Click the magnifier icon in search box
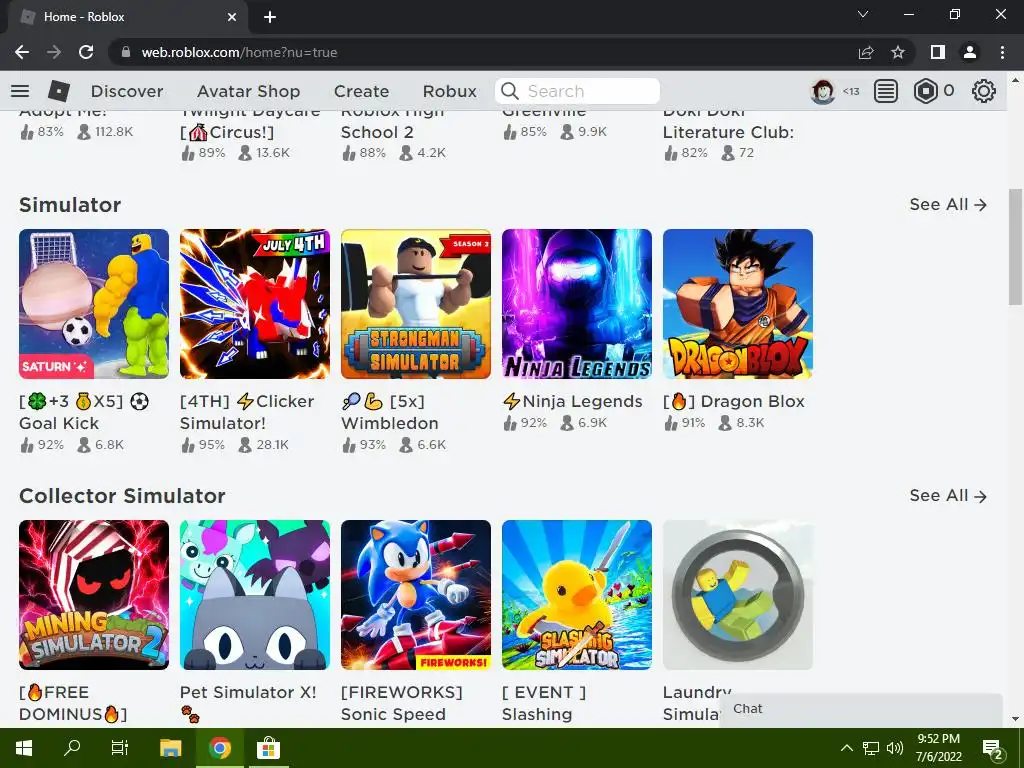Viewport: 1024px width, 768px height. (x=510, y=91)
